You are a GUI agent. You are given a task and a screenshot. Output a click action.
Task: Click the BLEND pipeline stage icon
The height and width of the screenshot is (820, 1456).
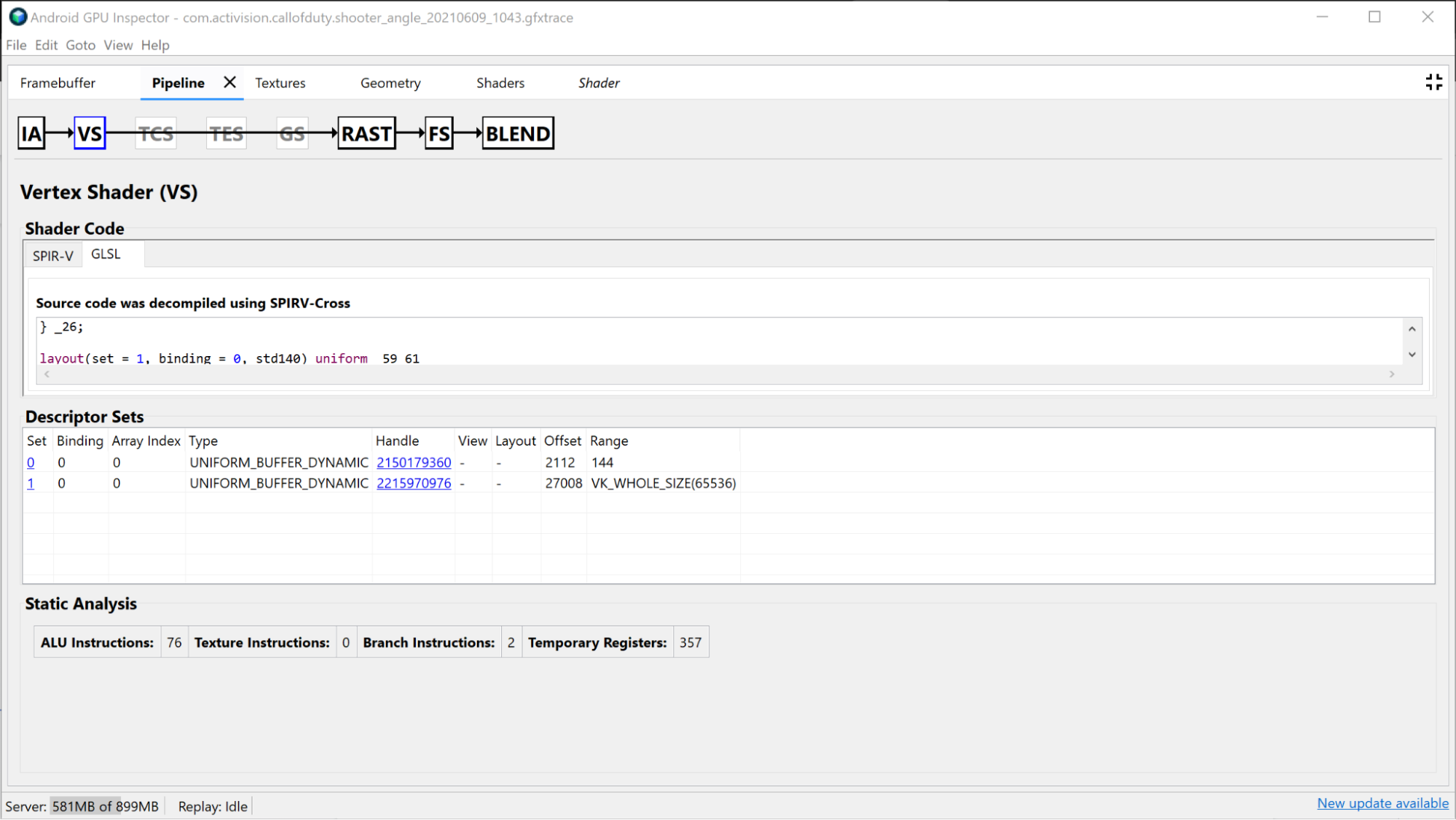click(x=517, y=133)
